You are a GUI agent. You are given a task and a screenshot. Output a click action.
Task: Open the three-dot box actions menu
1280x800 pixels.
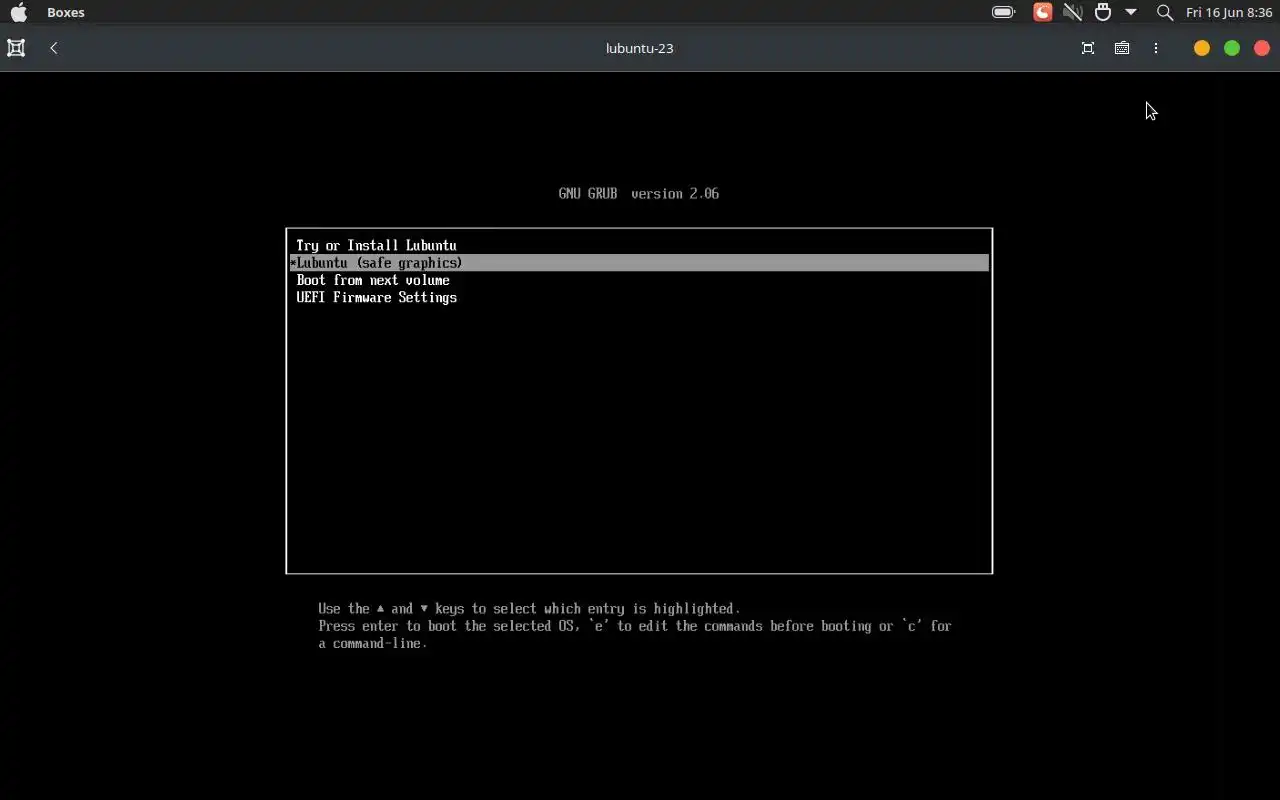[1156, 48]
